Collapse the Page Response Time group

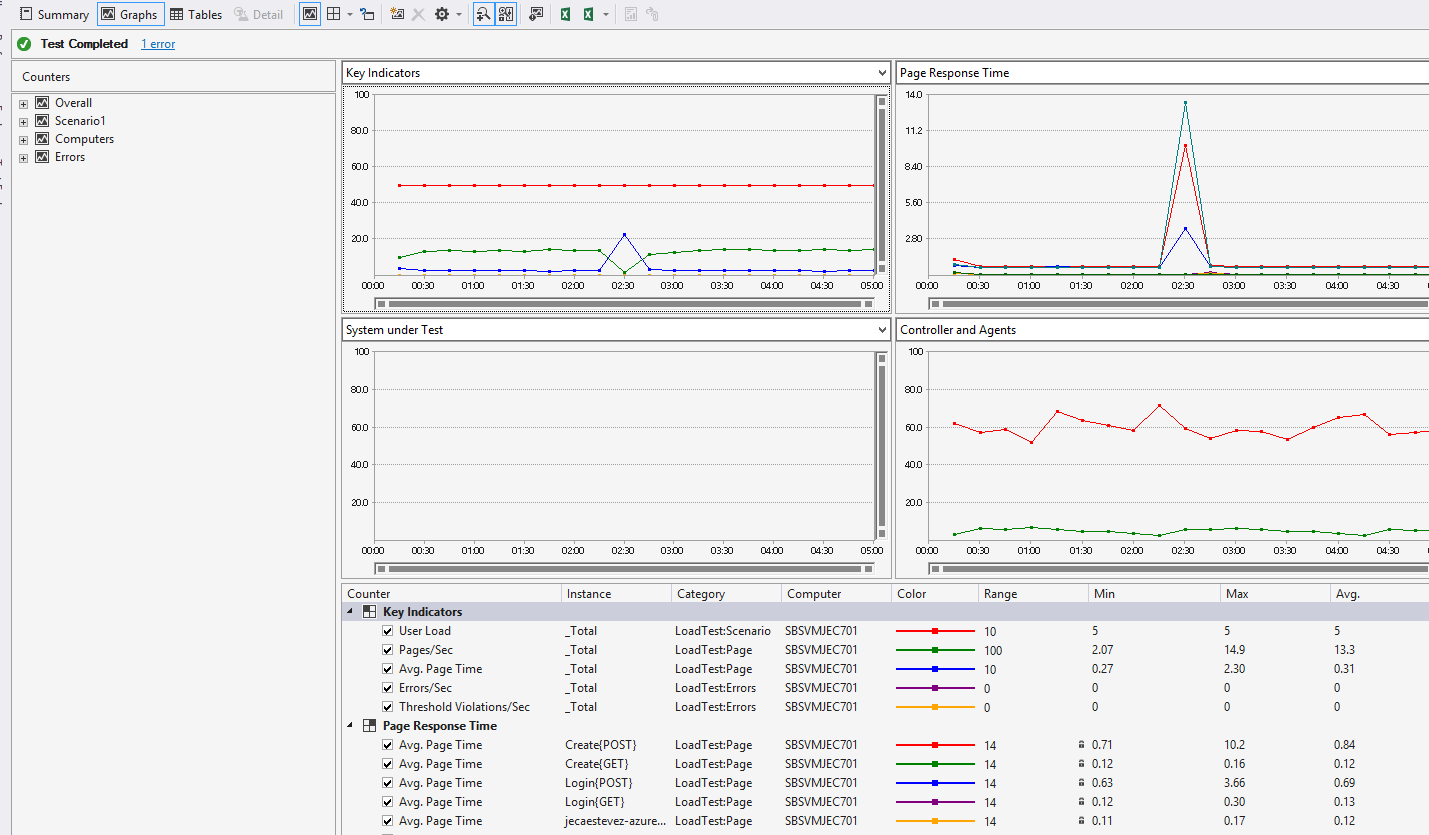[350, 726]
